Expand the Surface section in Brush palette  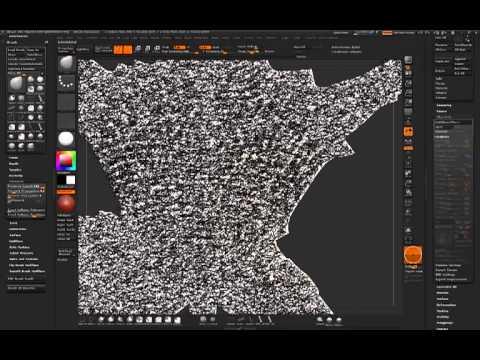15,235
